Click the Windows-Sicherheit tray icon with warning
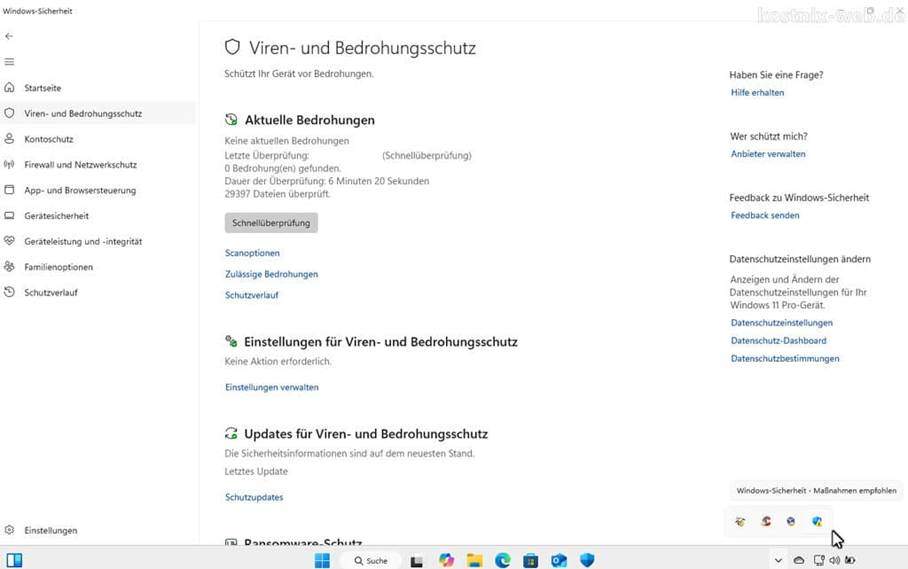This screenshot has height=569, width=908. point(817,522)
